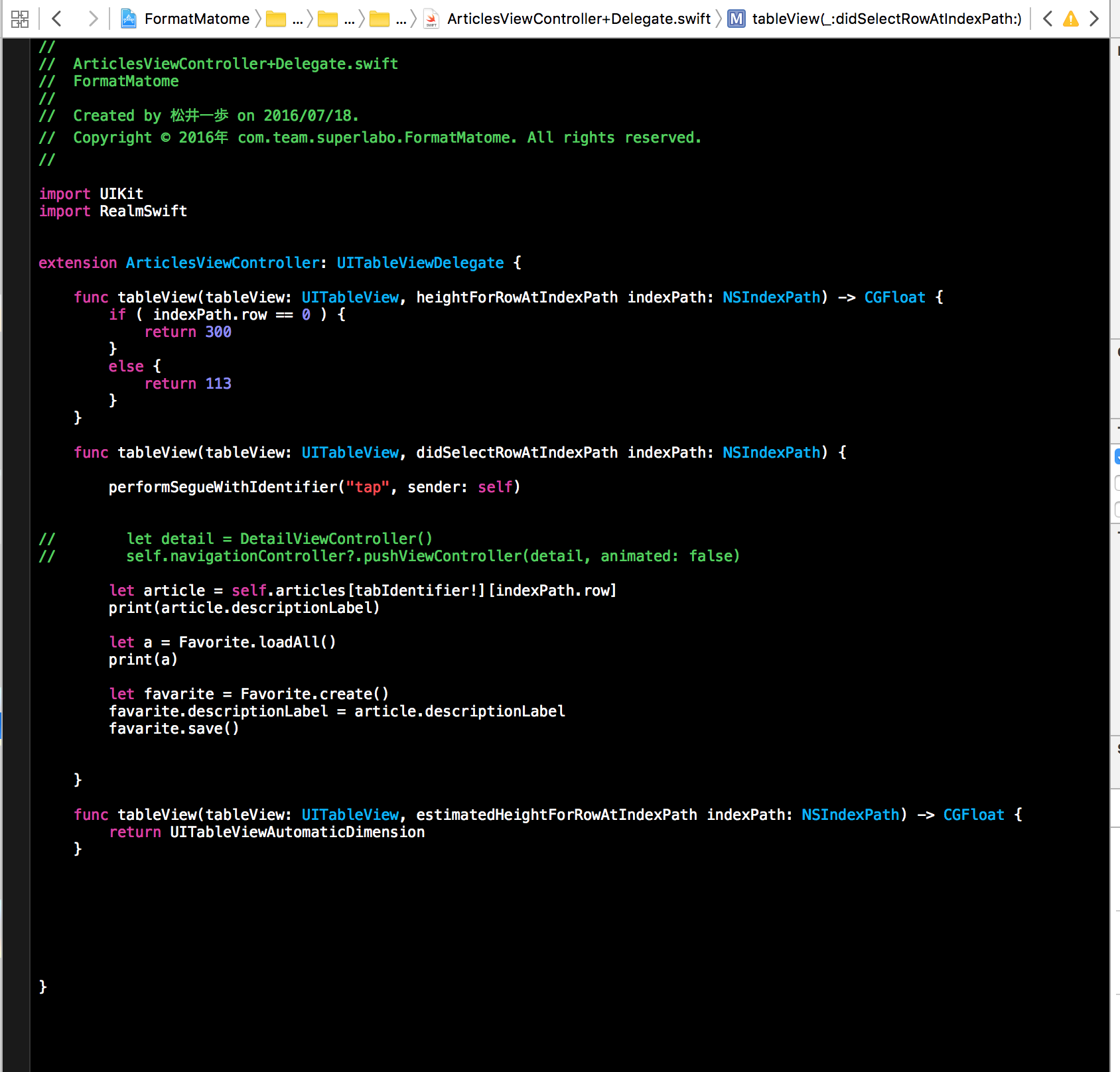
Task: Tick the unchecked box directly below the blue checkbox
Action: coord(1117,482)
